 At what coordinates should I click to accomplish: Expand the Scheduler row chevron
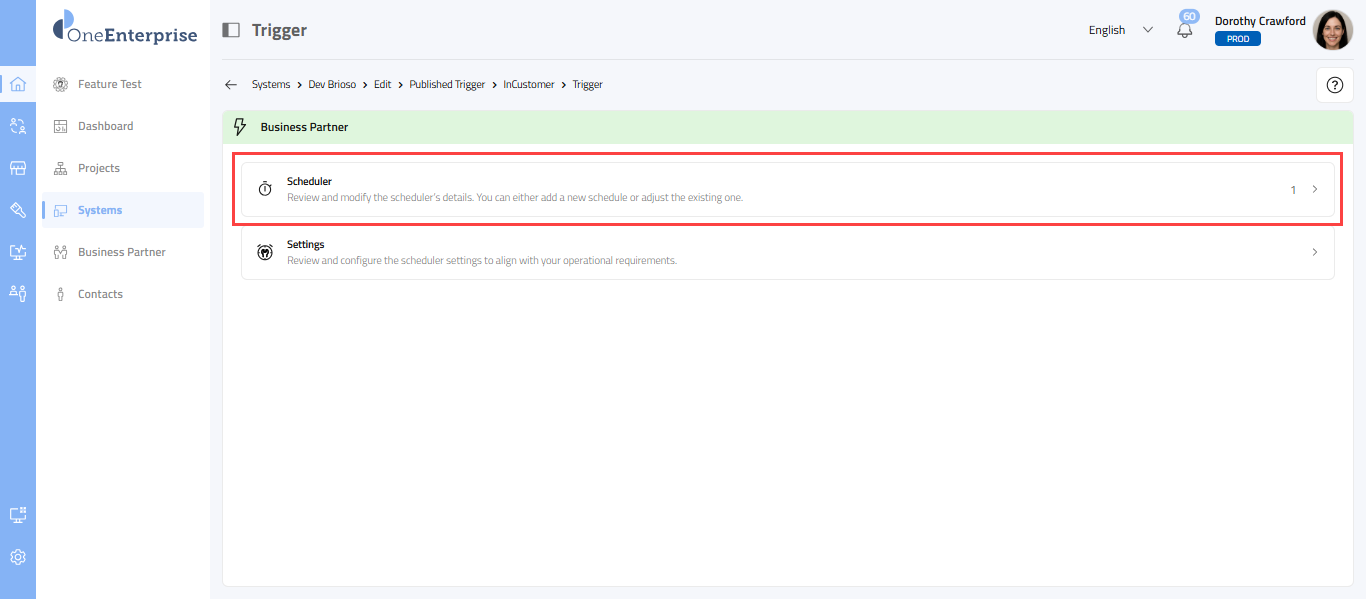(x=1315, y=190)
